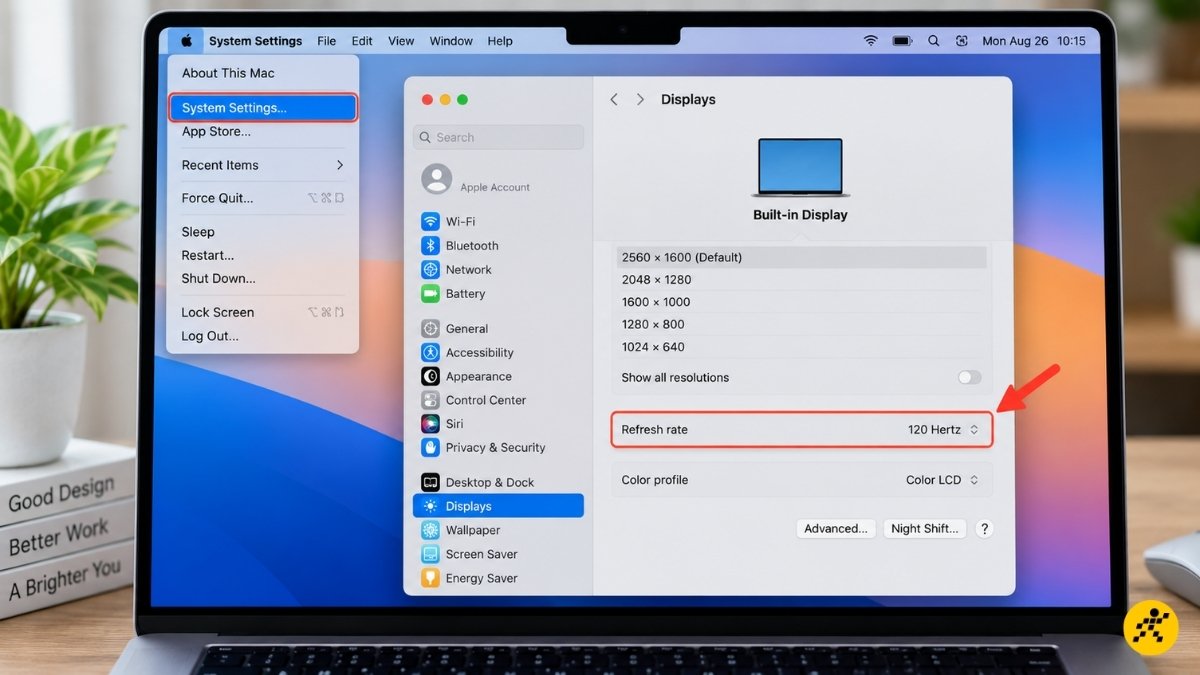Click the Desktop & Dock sidebar icon

tap(430, 482)
